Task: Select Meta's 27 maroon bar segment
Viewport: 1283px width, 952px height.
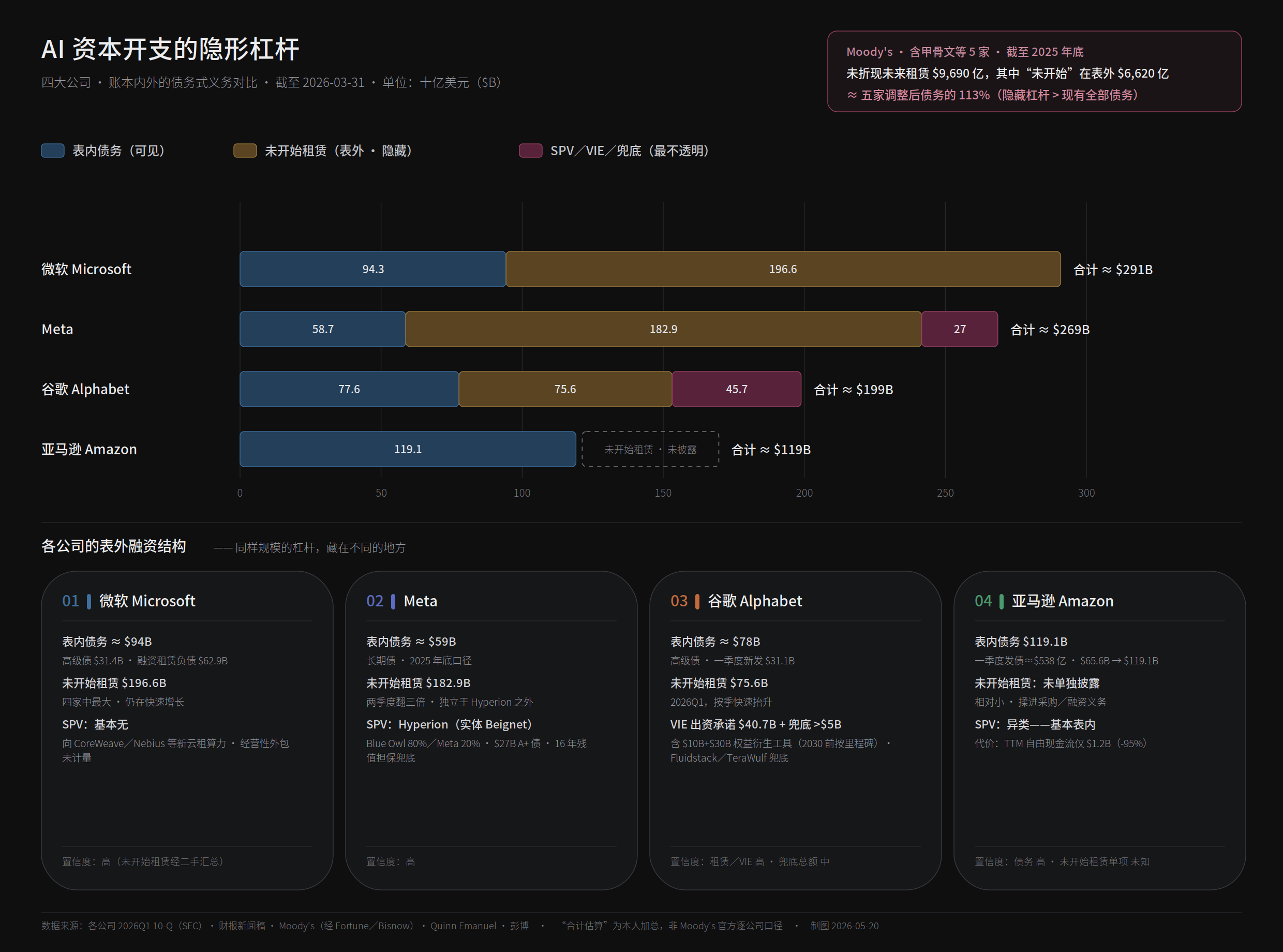Action: click(x=960, y=329)
